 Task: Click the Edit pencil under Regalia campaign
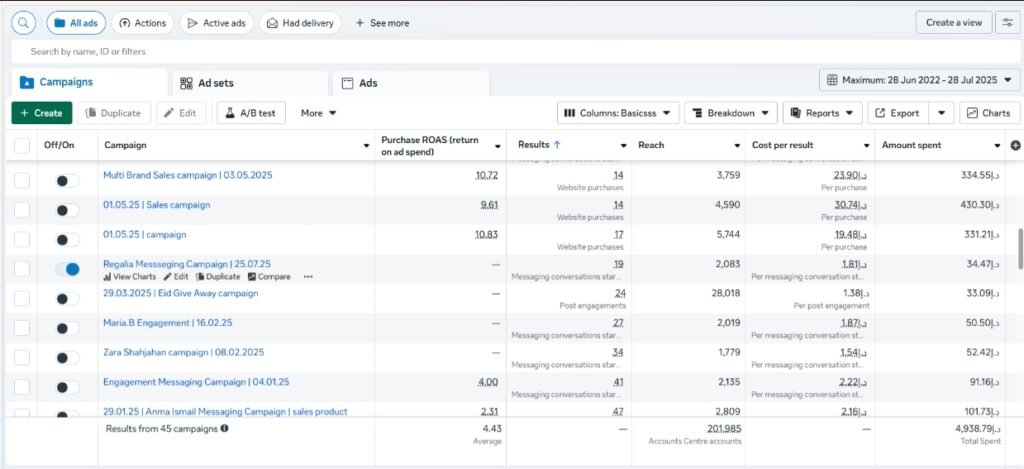coord(176,277)
